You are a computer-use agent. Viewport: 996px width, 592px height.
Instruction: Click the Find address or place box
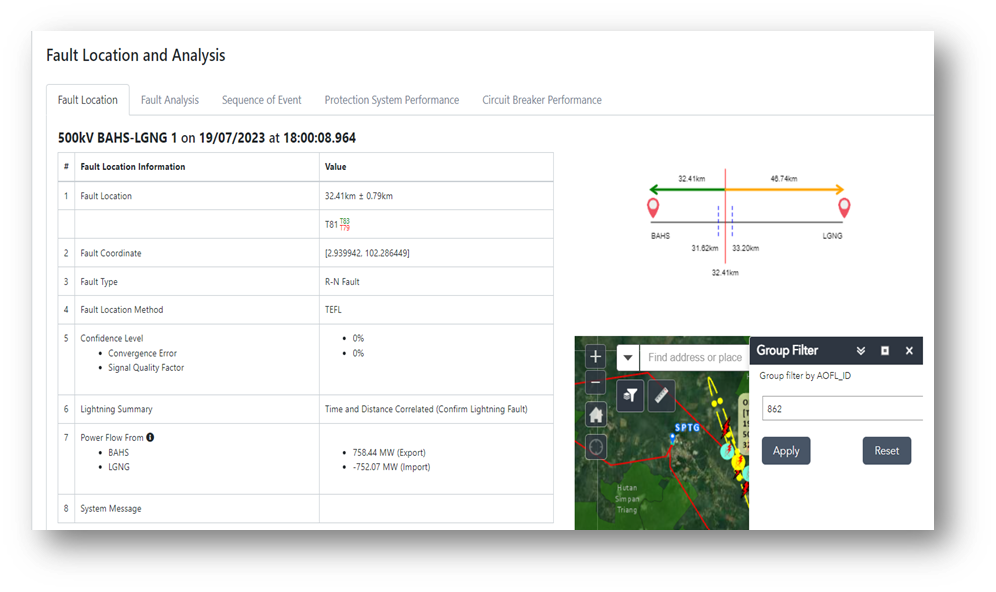(694, 358)
